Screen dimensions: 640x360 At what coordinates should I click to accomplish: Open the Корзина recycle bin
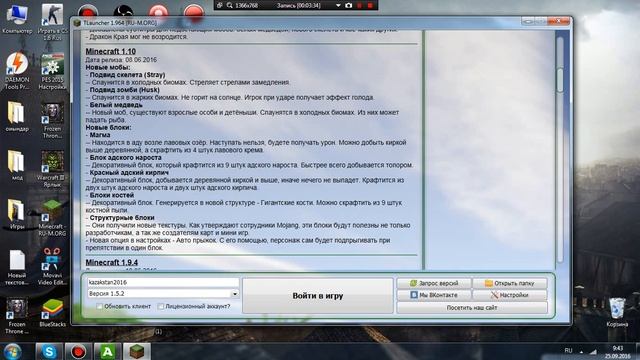pos(617,312)
